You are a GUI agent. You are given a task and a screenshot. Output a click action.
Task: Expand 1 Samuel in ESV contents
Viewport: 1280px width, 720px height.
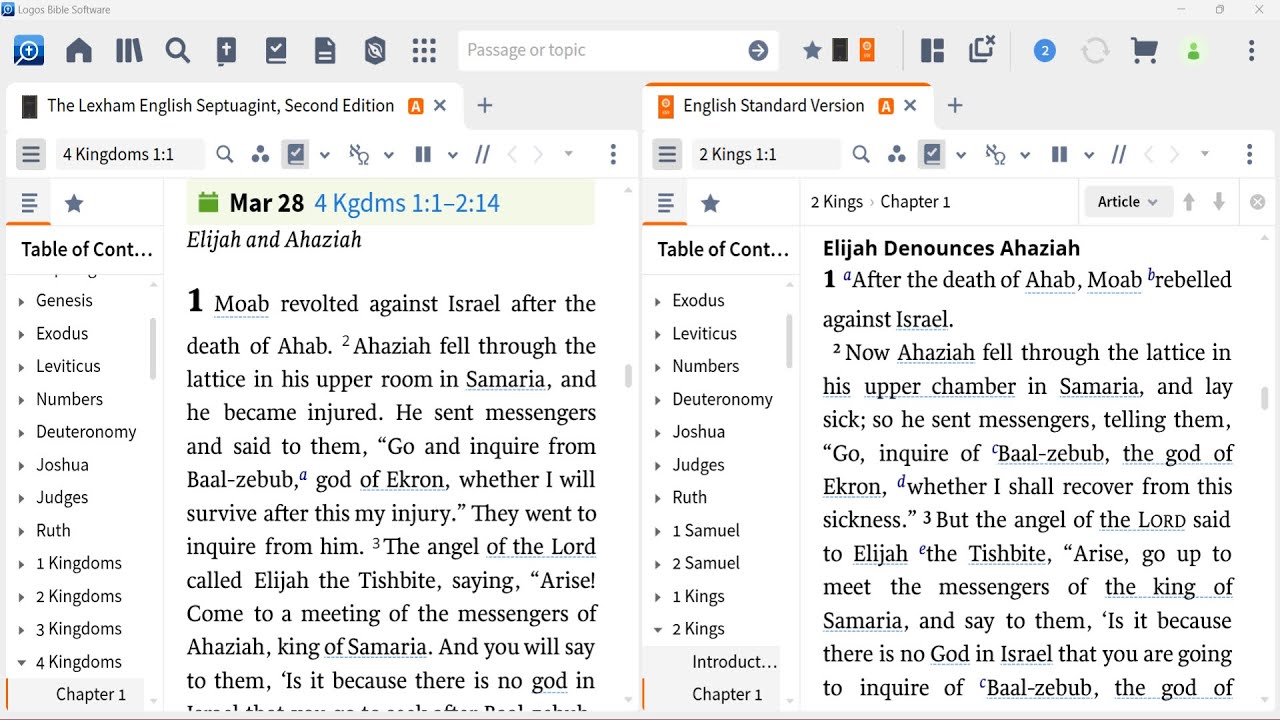[658, 531]
